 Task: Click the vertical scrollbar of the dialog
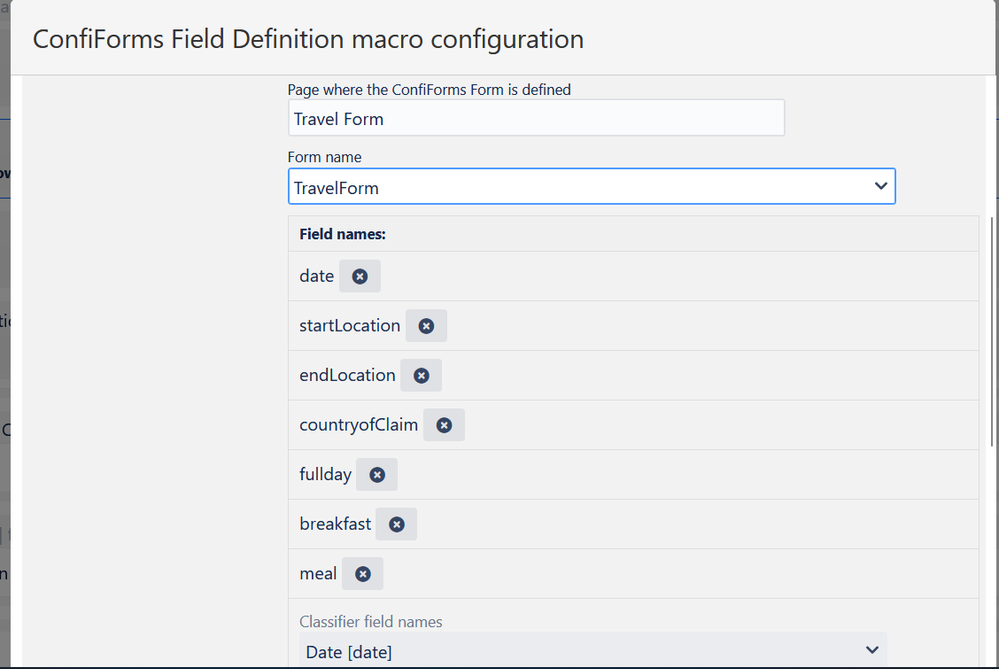click(992, 331)
